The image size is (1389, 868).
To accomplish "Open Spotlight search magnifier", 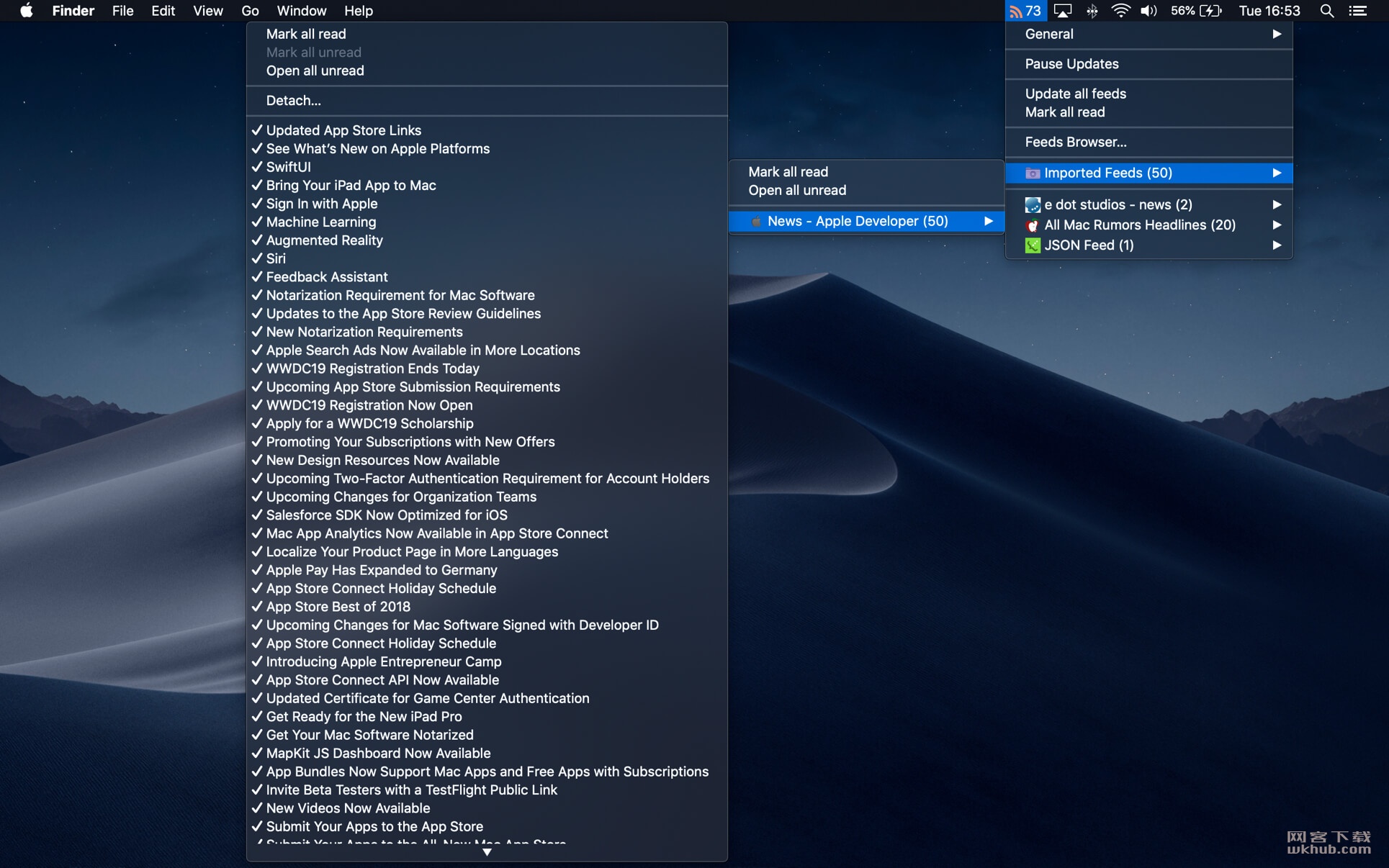I will [x=1326, y=11].
